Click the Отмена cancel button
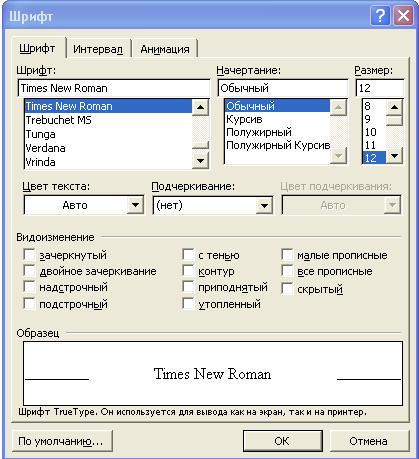The width and height of the screenshot is (419, 459). coord(369,441)
